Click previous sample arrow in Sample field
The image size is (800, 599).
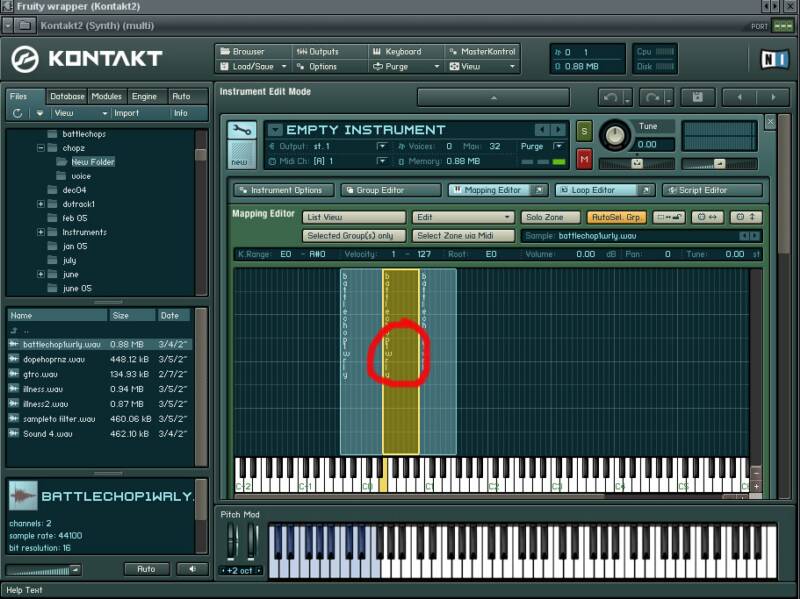click(x=745, y=236)
